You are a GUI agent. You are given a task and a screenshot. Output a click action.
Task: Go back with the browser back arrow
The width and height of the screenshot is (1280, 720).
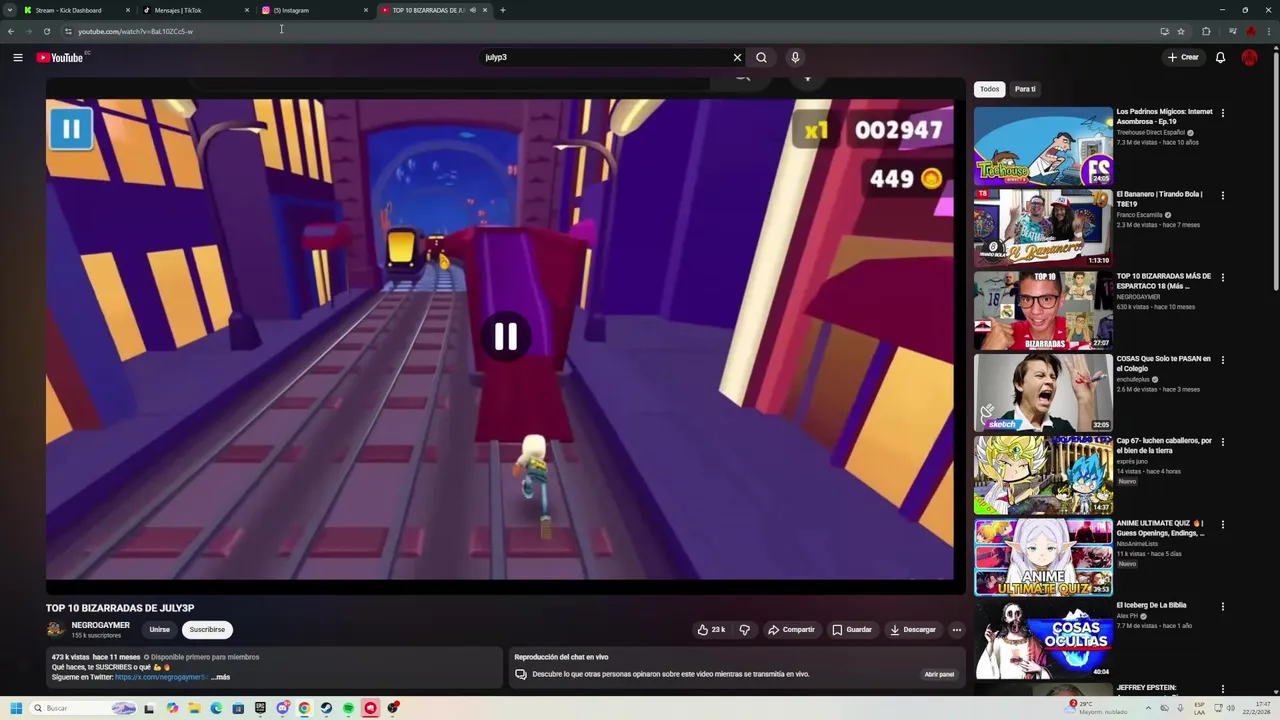(x=11, y=31)
